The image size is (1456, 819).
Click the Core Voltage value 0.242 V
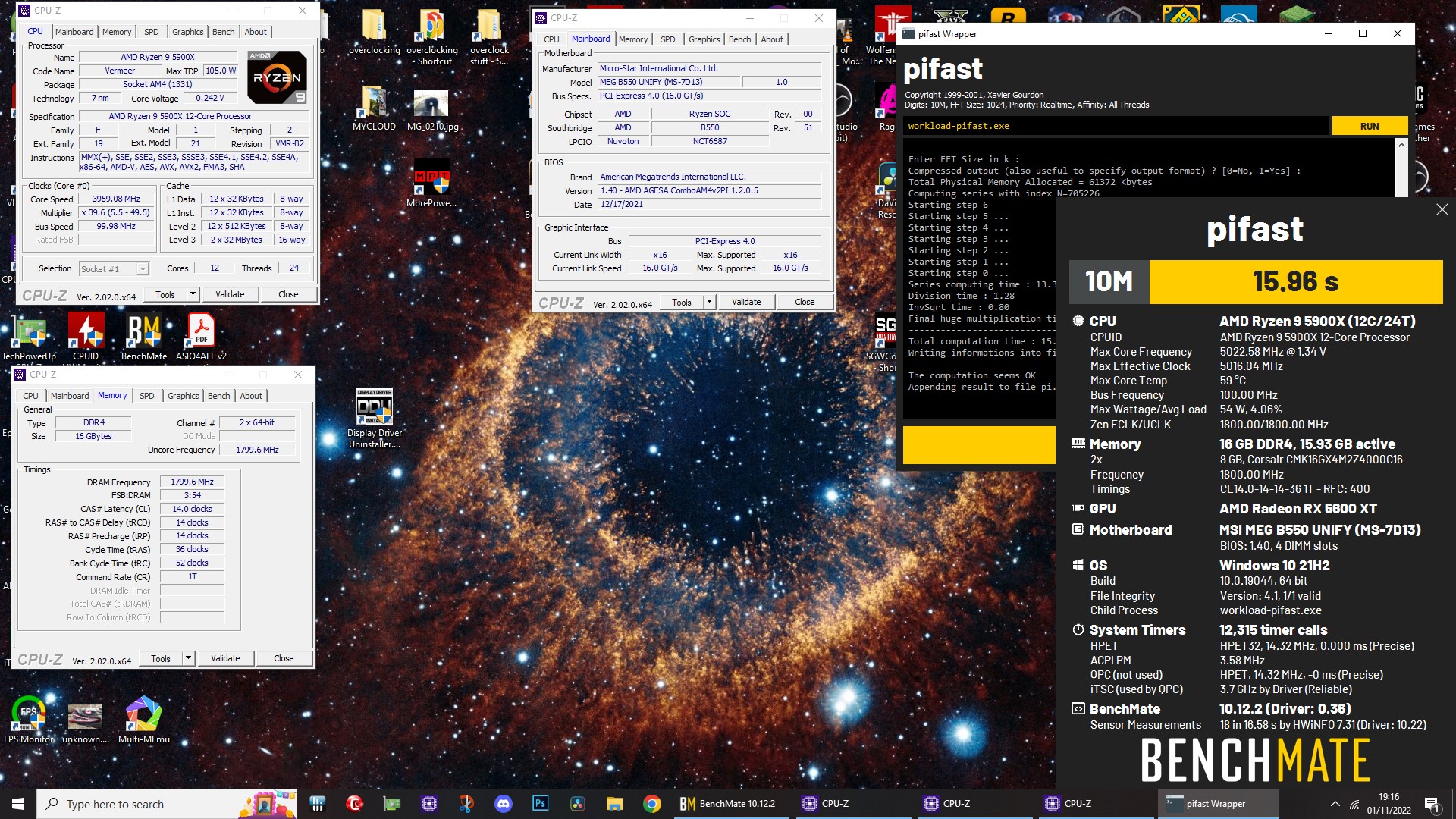coord(210,98)
